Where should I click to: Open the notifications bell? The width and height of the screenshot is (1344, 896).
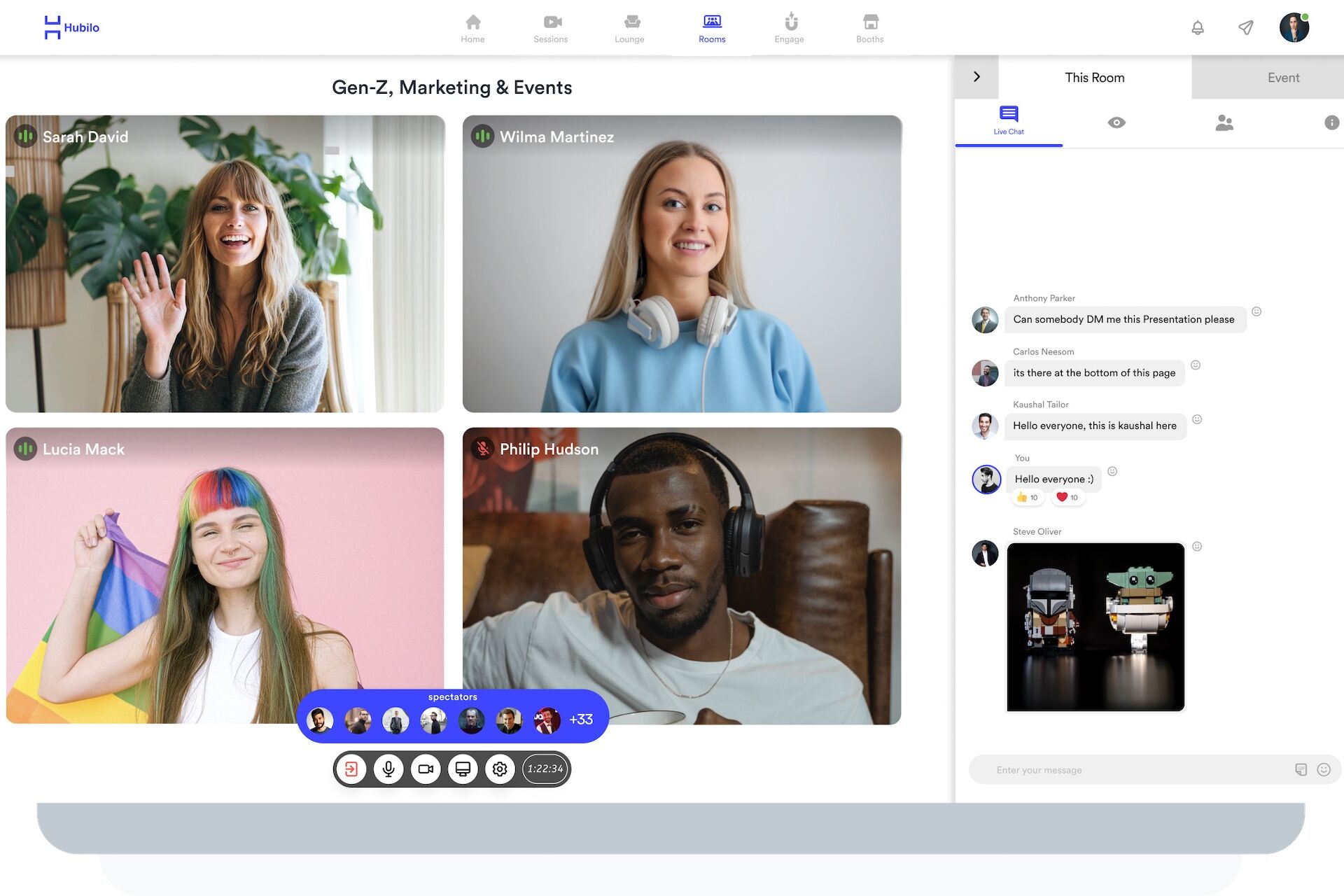(x=1198, y=27)
